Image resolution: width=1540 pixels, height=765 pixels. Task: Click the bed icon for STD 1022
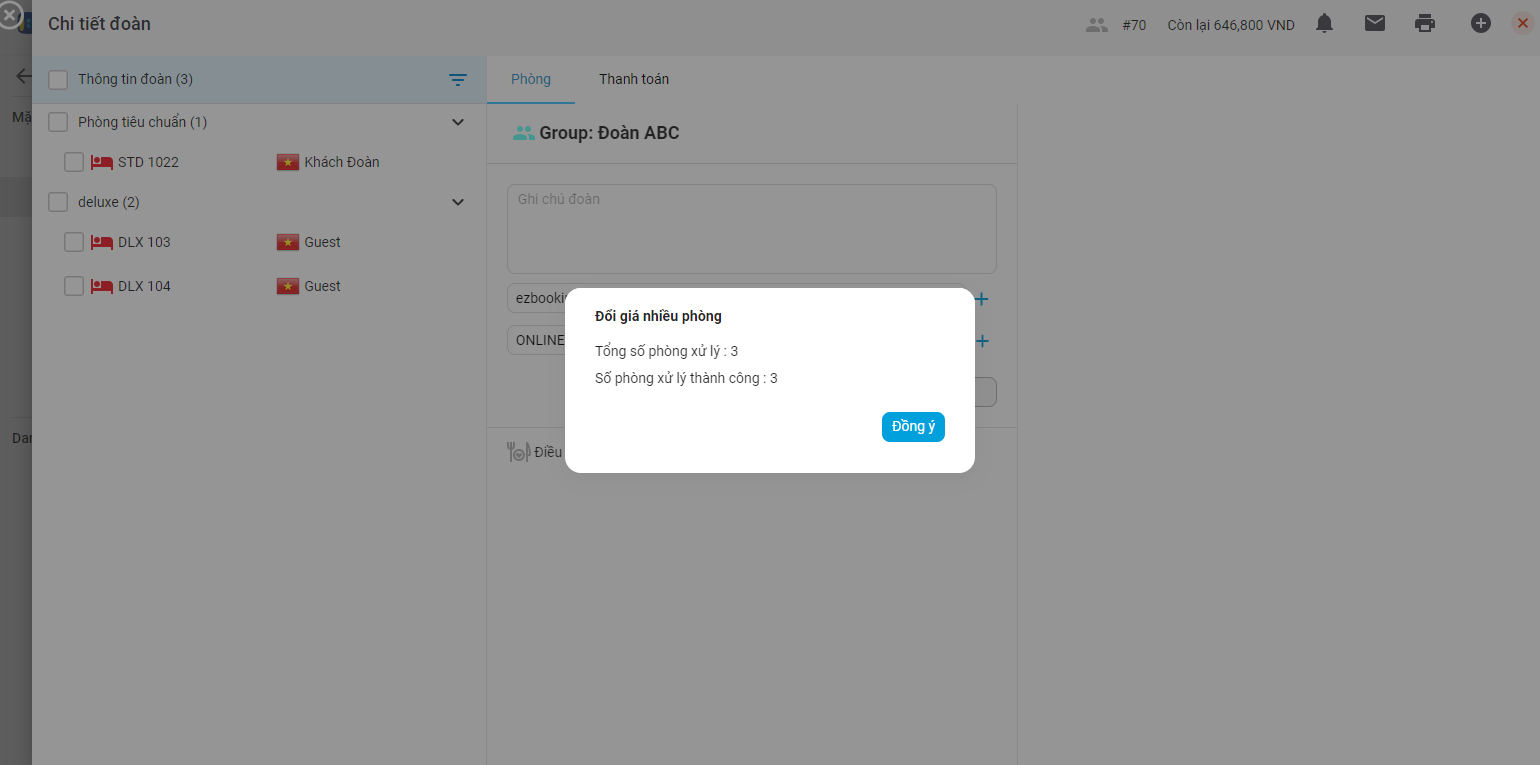101,162
